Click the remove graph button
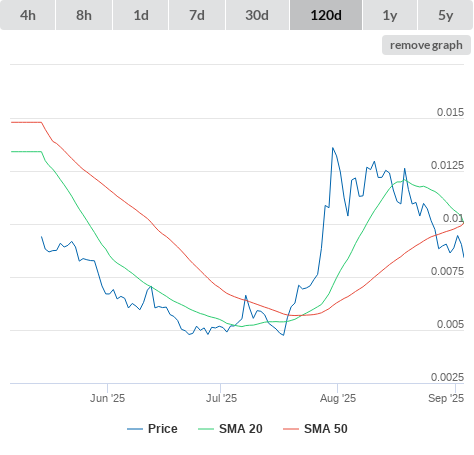The height and width of the screenshot is (455, 474). tap(426, 45)
